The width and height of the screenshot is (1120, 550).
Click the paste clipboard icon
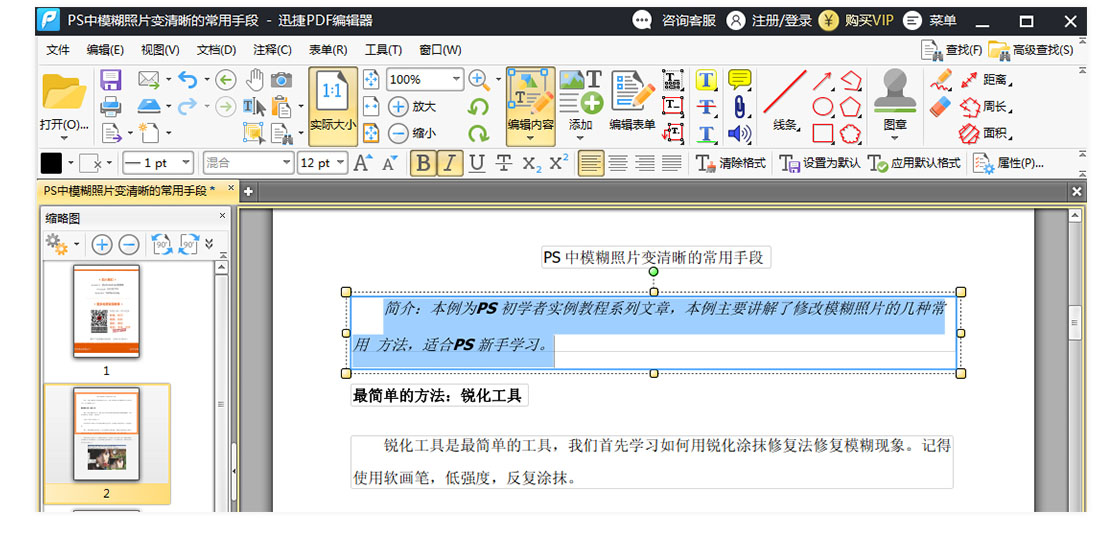pyautogui.click(x=281, y=106)
